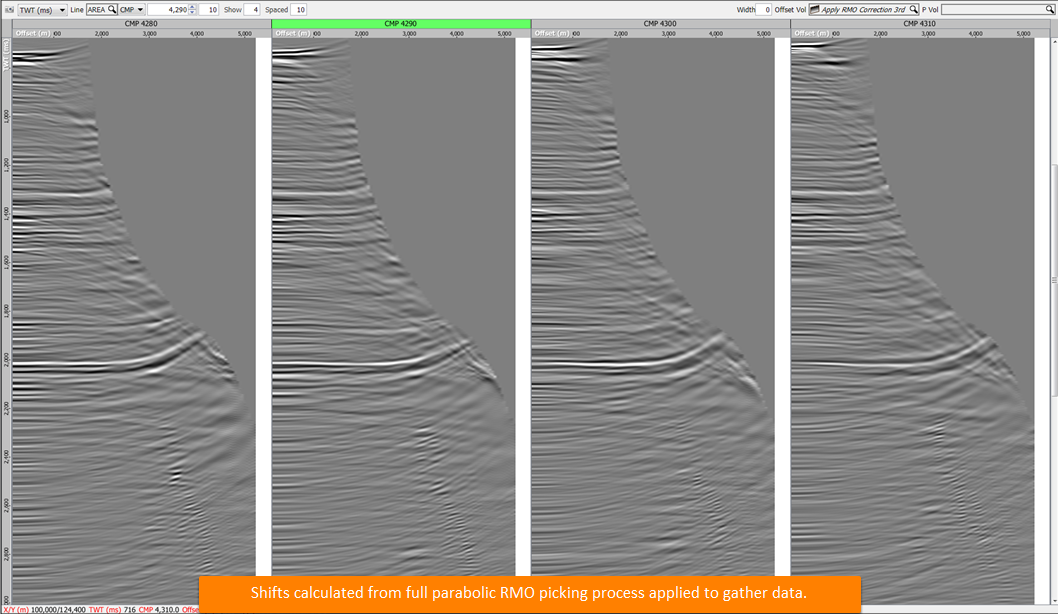
Task: Click the magnifier icon in the AREA line field
Action: point(112,9)
